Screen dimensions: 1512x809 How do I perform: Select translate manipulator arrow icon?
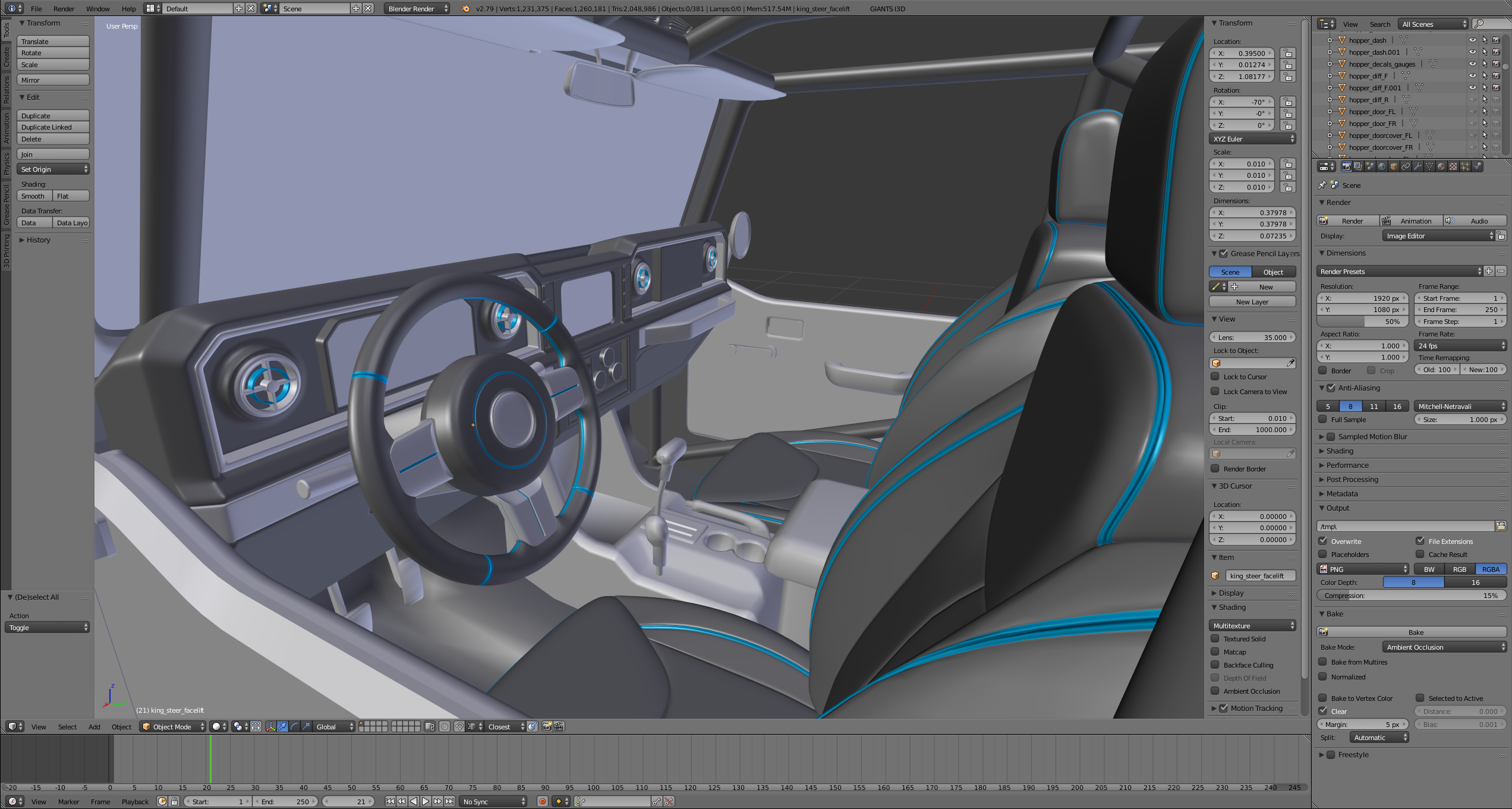[283, 726]
